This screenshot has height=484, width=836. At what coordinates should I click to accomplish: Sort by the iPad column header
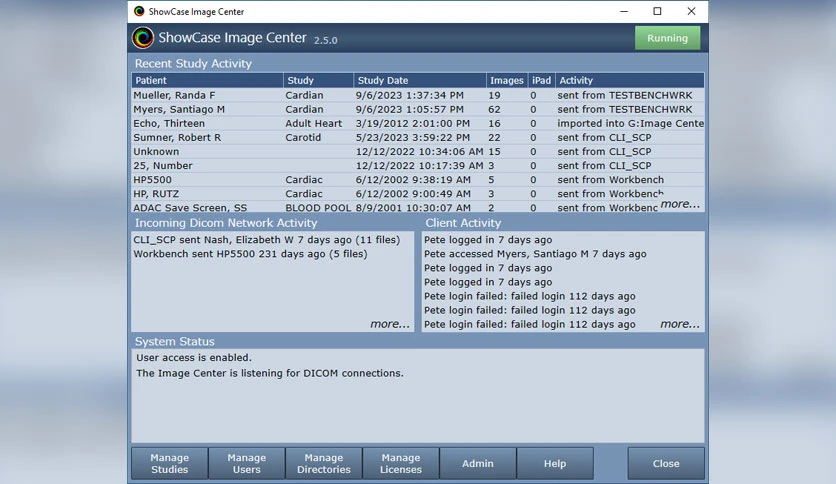541,80
